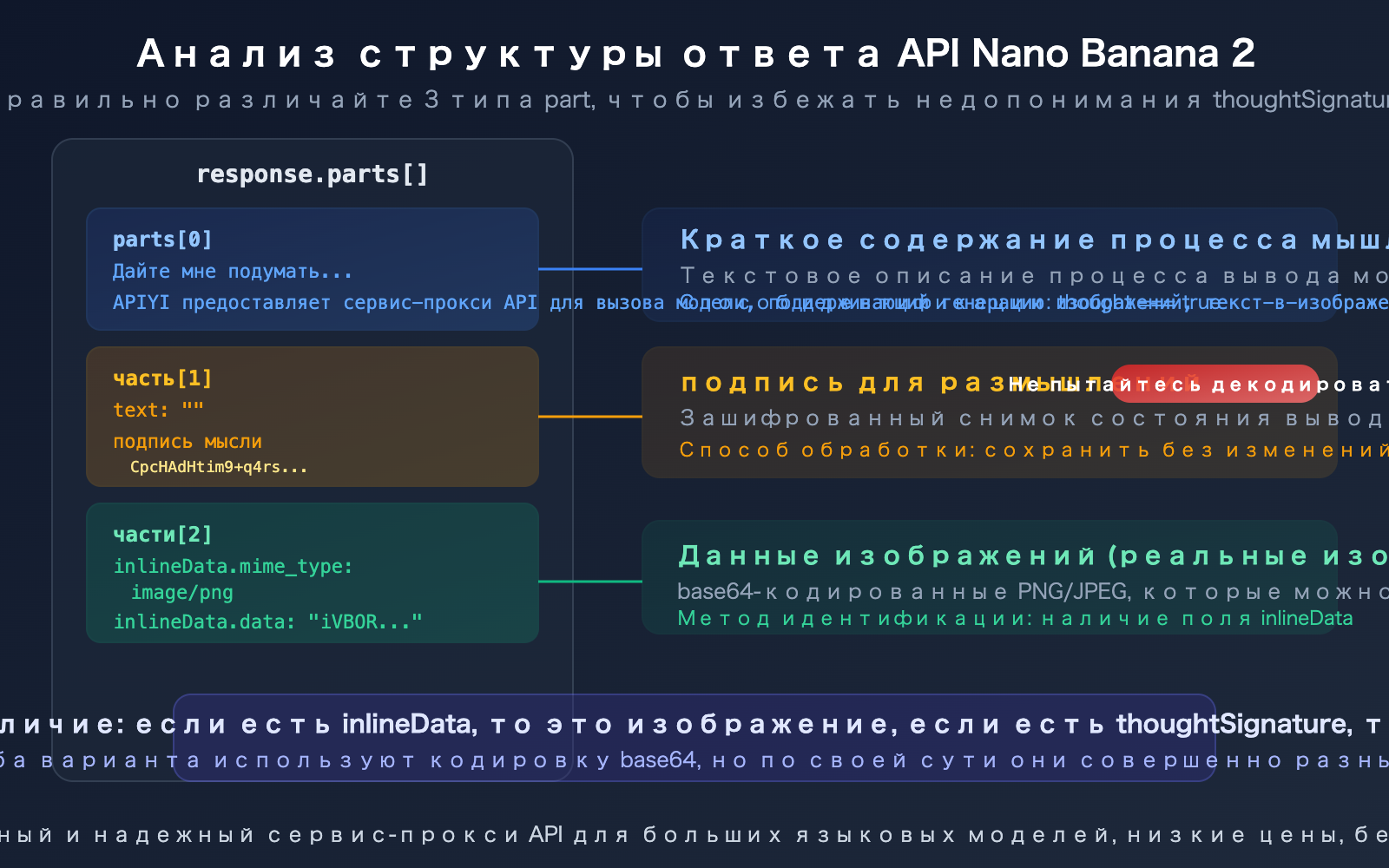Click the title 'Анализ структуры ответа API Nano Banana 2'
1389x868 pixels.
coord(694,52)
